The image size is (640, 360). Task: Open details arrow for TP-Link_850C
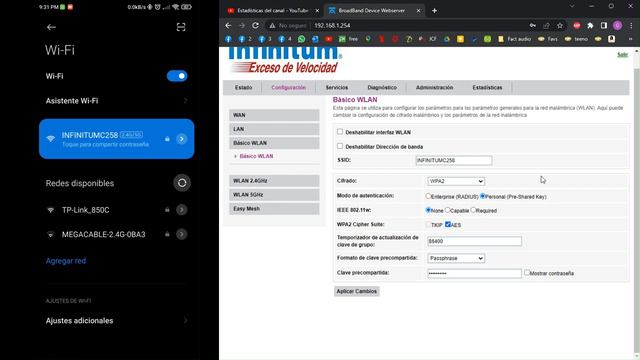[182, 210]
